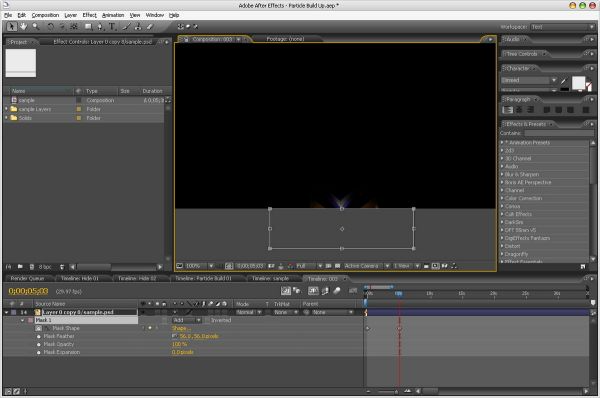
Task: Select the Type tool
Action: (112, 26)
